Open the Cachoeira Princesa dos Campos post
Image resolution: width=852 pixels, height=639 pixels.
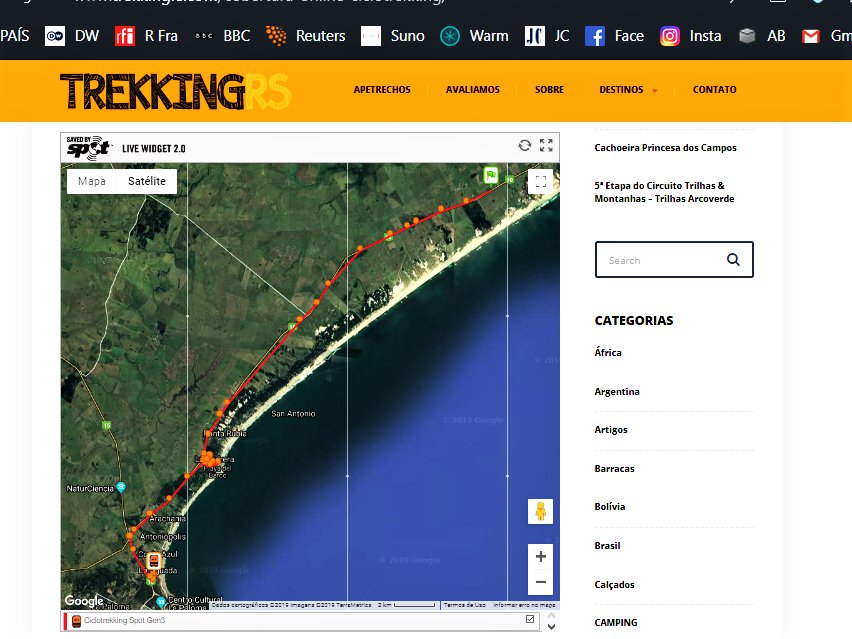tap(665, 148)
